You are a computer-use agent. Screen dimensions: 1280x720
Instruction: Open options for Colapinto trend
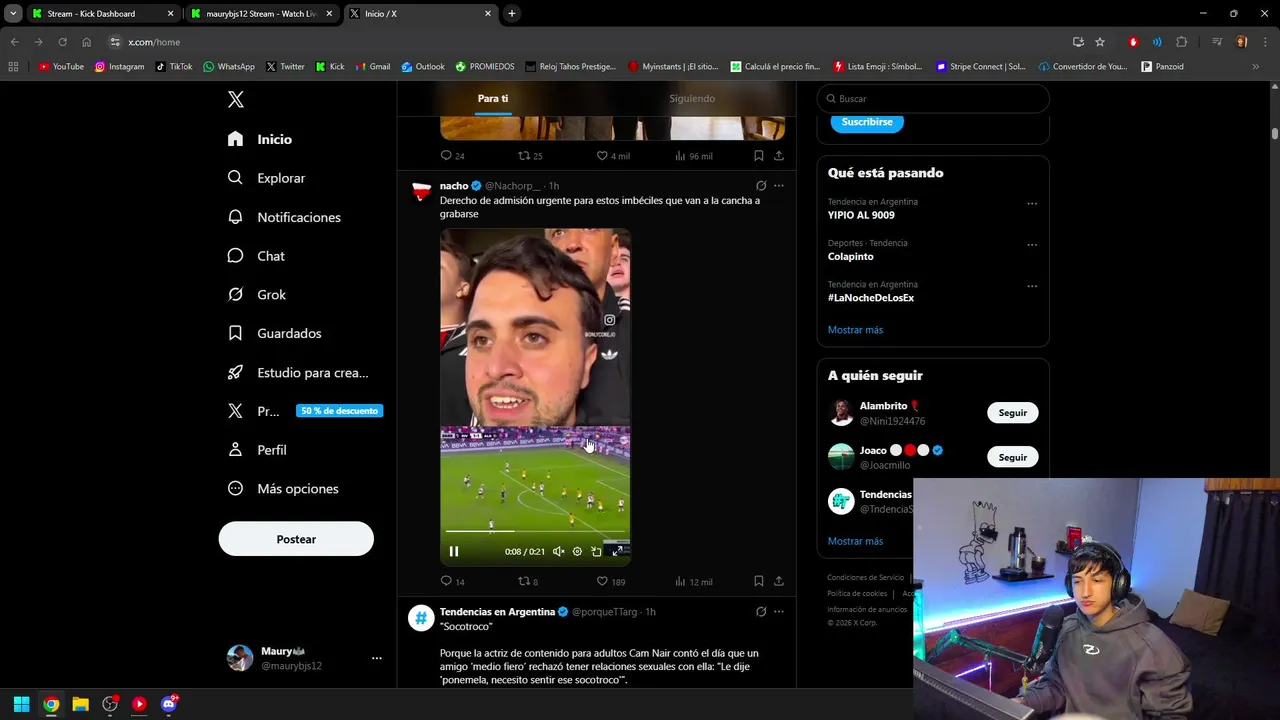point(1032,245)
